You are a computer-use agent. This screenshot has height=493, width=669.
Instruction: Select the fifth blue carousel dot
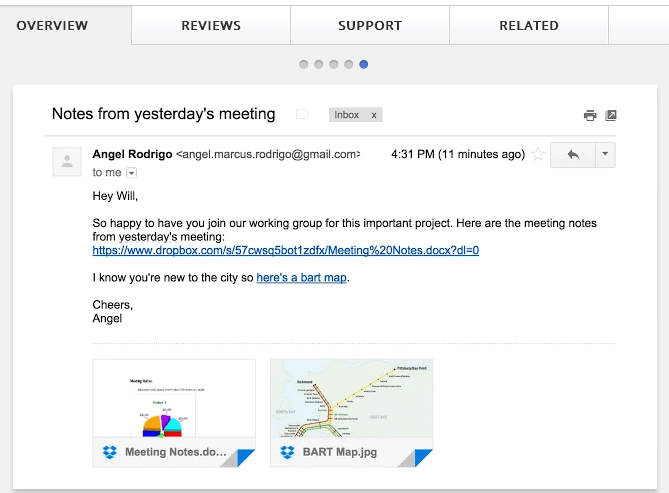[x=364, y=64]
